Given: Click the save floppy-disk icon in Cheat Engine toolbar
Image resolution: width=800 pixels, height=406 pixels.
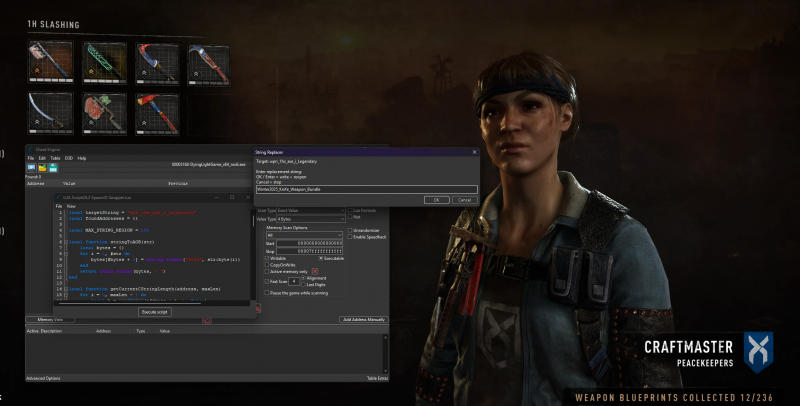Looking at the screenshot, I should [53, 167].
